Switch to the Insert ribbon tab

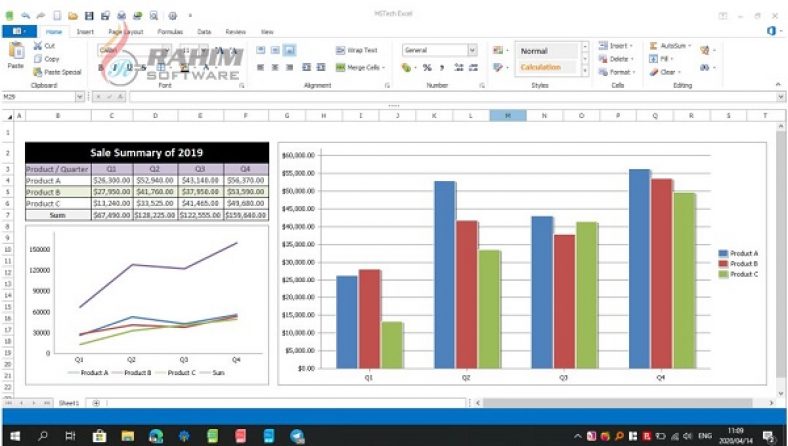[85, 32]
